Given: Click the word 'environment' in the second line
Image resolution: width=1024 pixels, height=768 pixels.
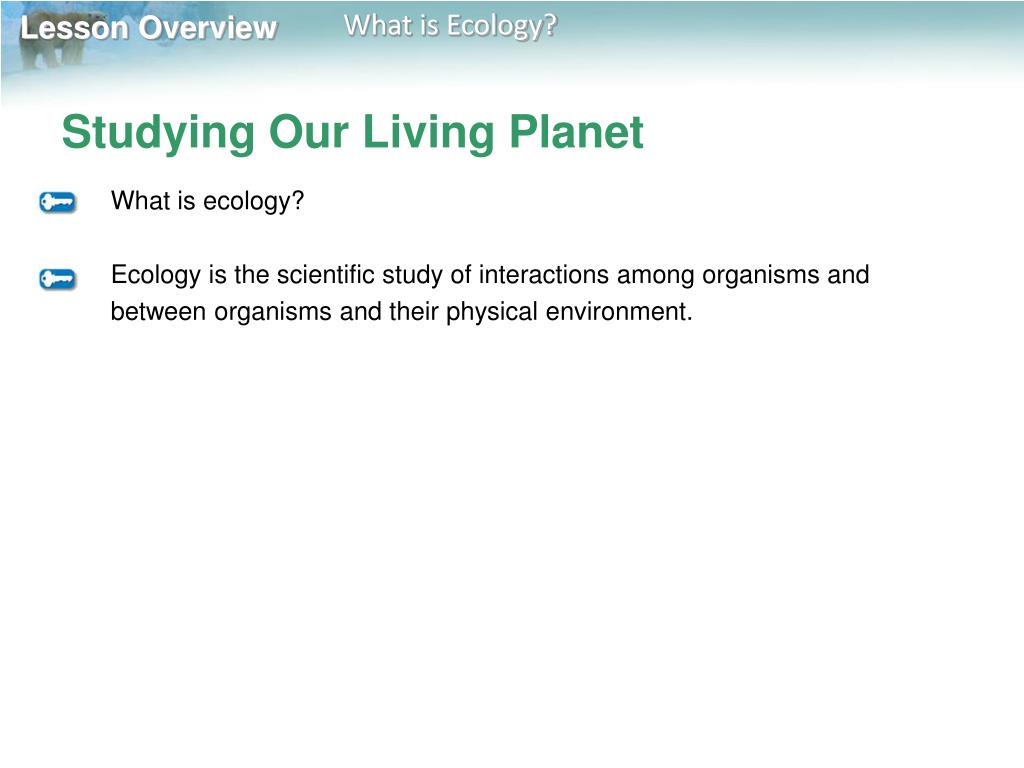Looking at the screenshot, I should point(616,312).
